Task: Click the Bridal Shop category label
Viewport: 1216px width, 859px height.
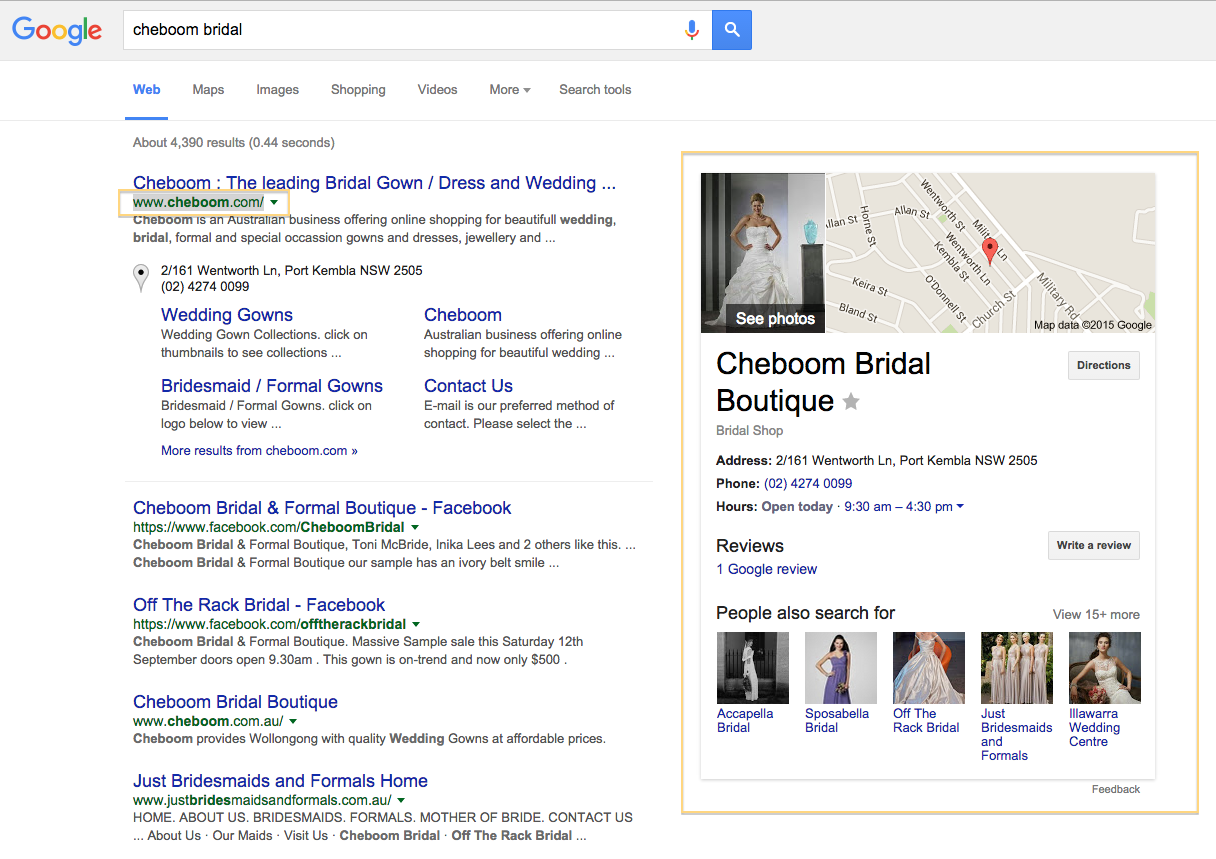Action: click(x=750, y=431)
